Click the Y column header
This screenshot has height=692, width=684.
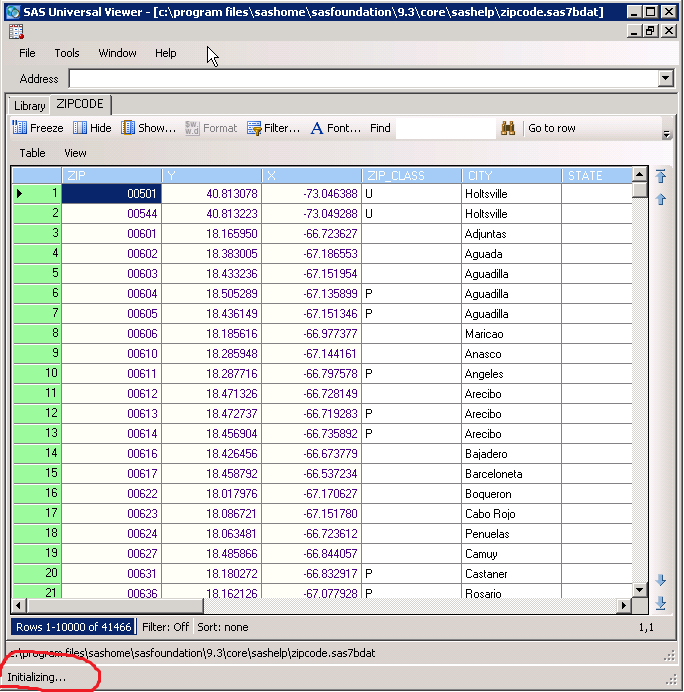point(212,176)
